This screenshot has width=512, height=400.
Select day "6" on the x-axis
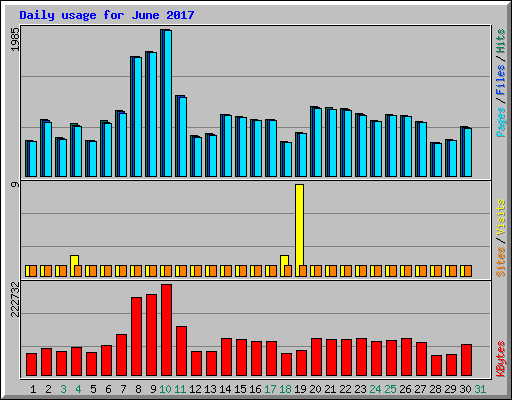(108, 389)
